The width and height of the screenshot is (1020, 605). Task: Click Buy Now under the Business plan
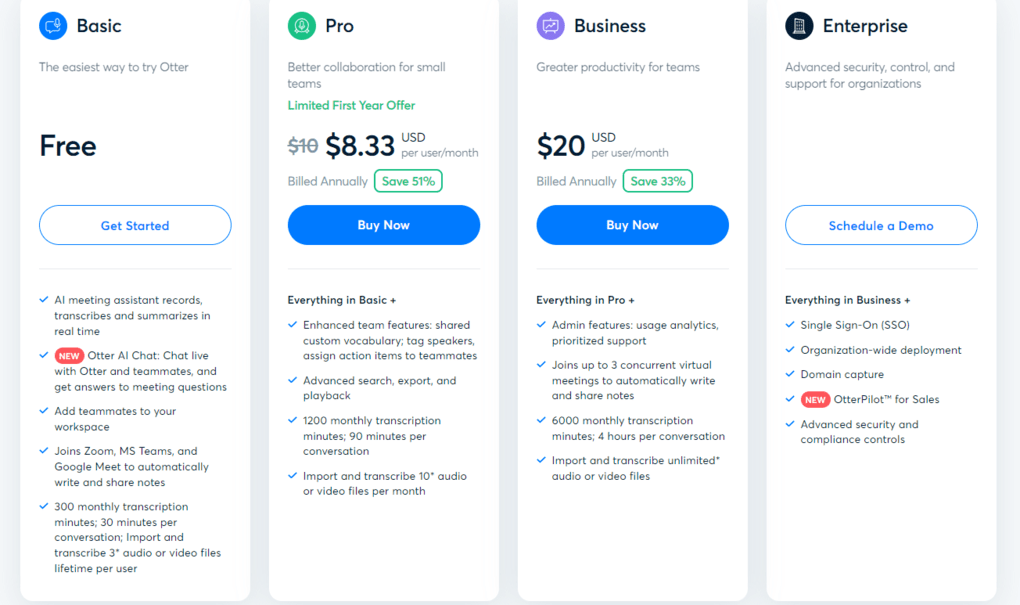[632, 225]
